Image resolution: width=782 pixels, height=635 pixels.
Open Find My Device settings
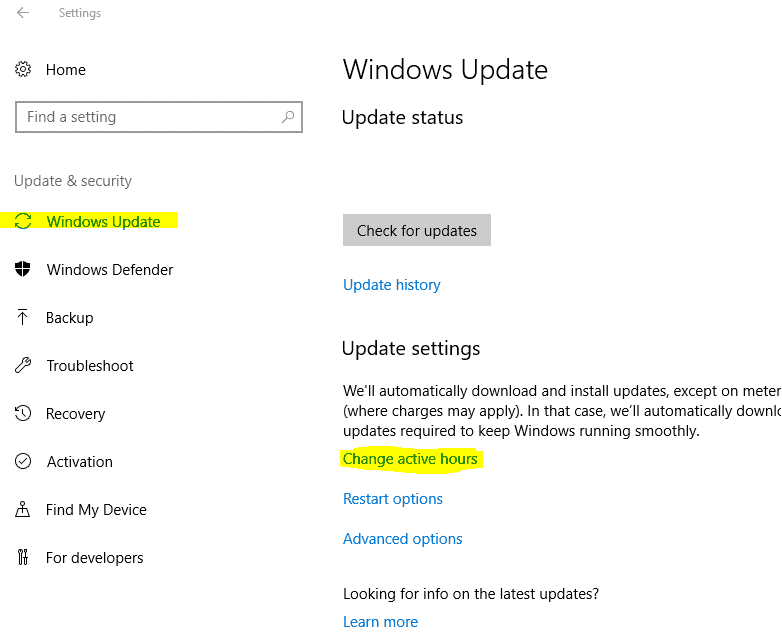(96, 510)
